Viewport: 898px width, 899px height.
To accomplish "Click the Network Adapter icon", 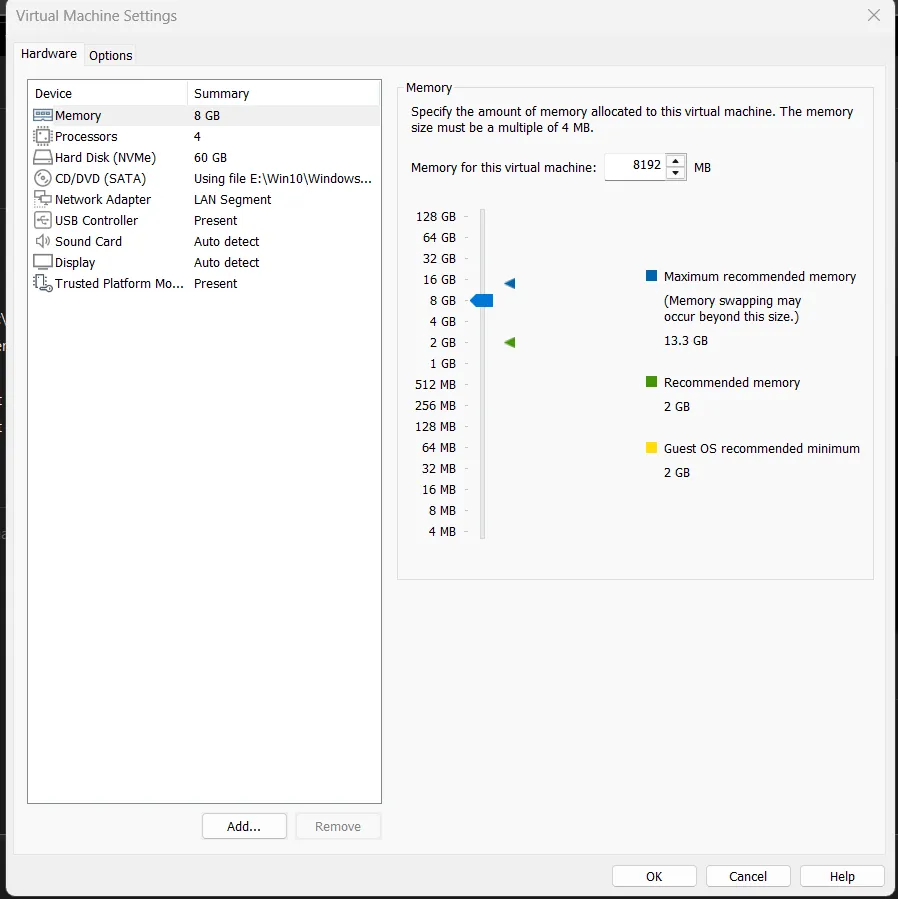I will tap(42, 199).
